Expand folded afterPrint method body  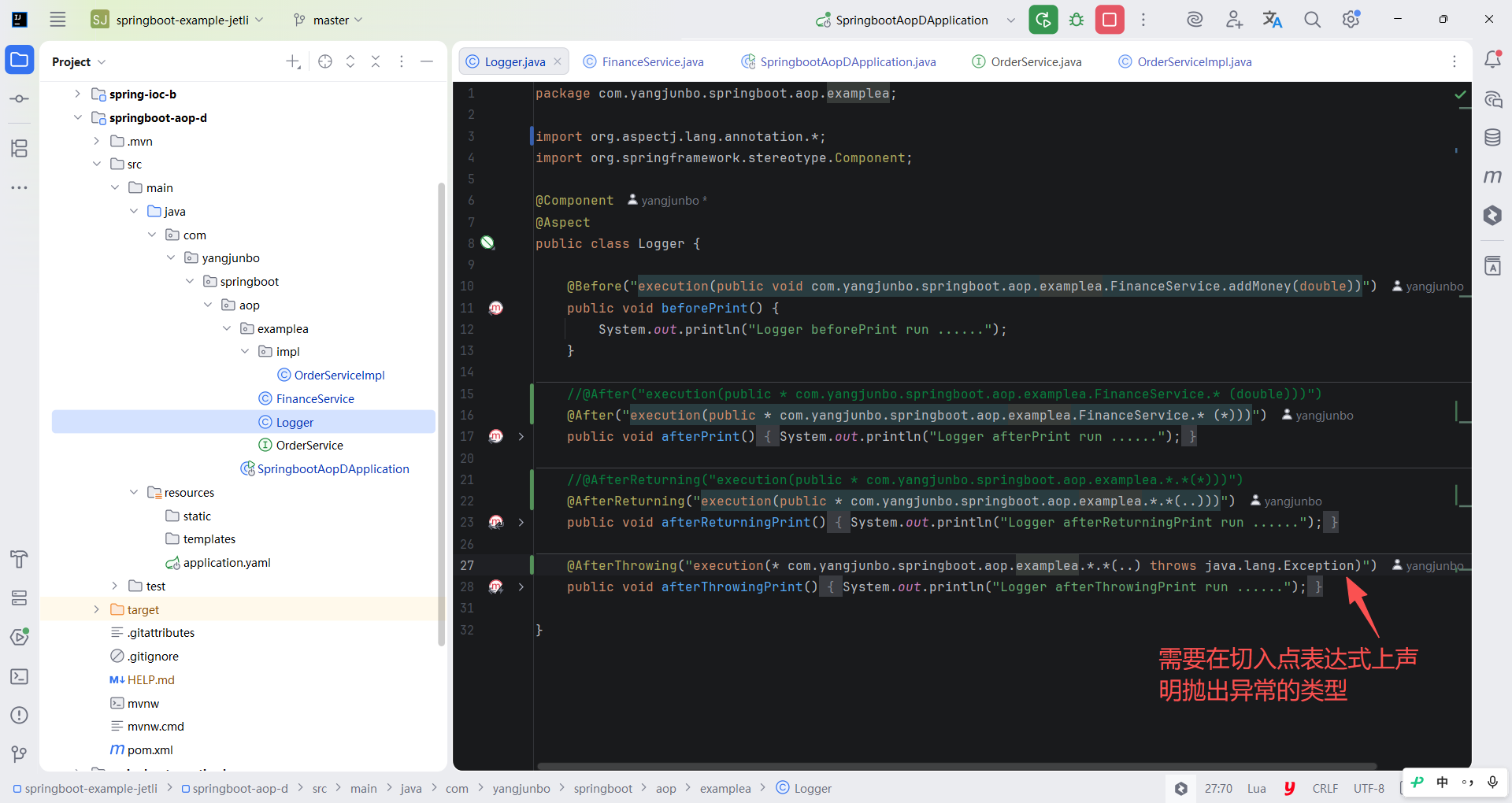[x=521, y=436]
